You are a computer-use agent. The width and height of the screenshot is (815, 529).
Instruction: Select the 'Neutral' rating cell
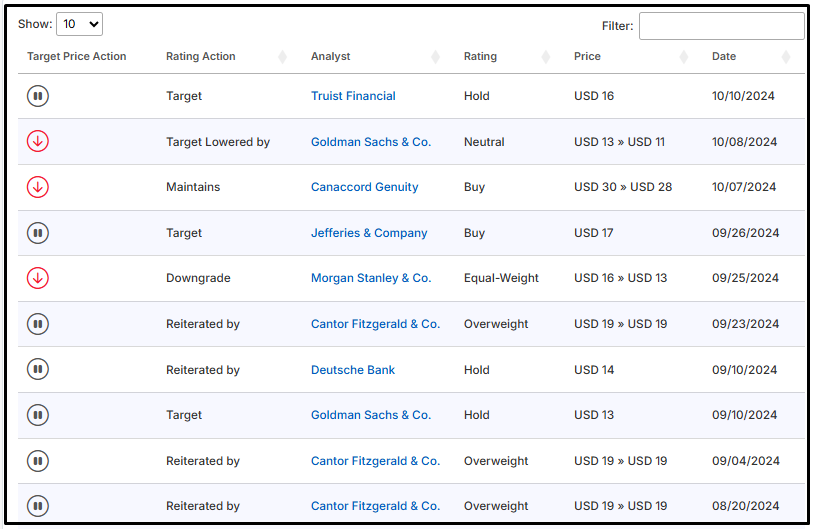pos(484,141)
